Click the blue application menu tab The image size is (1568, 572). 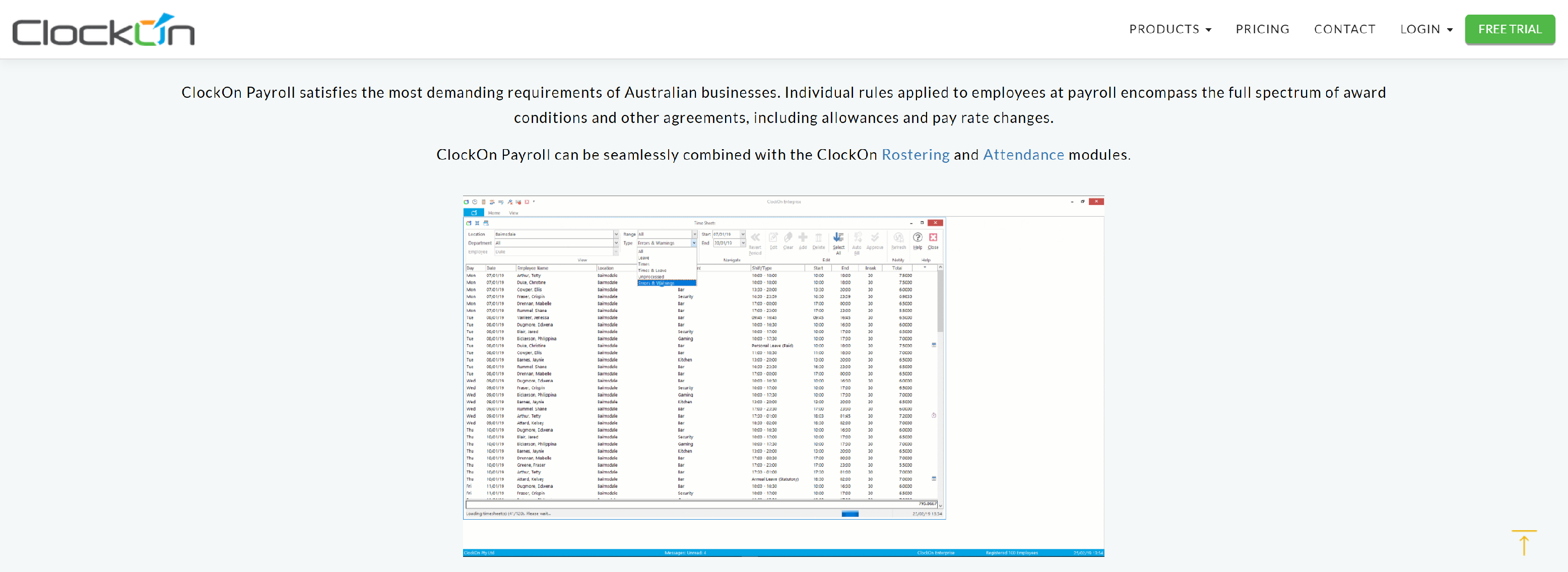point(474,212)
